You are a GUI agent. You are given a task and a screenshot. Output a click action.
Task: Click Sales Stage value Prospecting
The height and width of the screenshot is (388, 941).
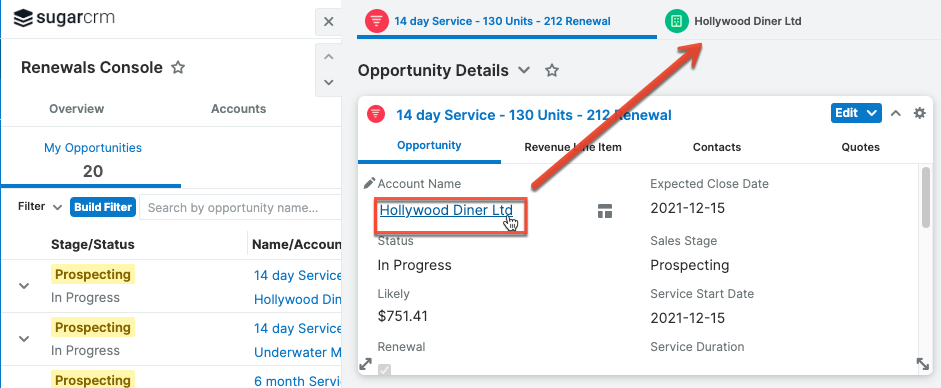tap(690, 265)
